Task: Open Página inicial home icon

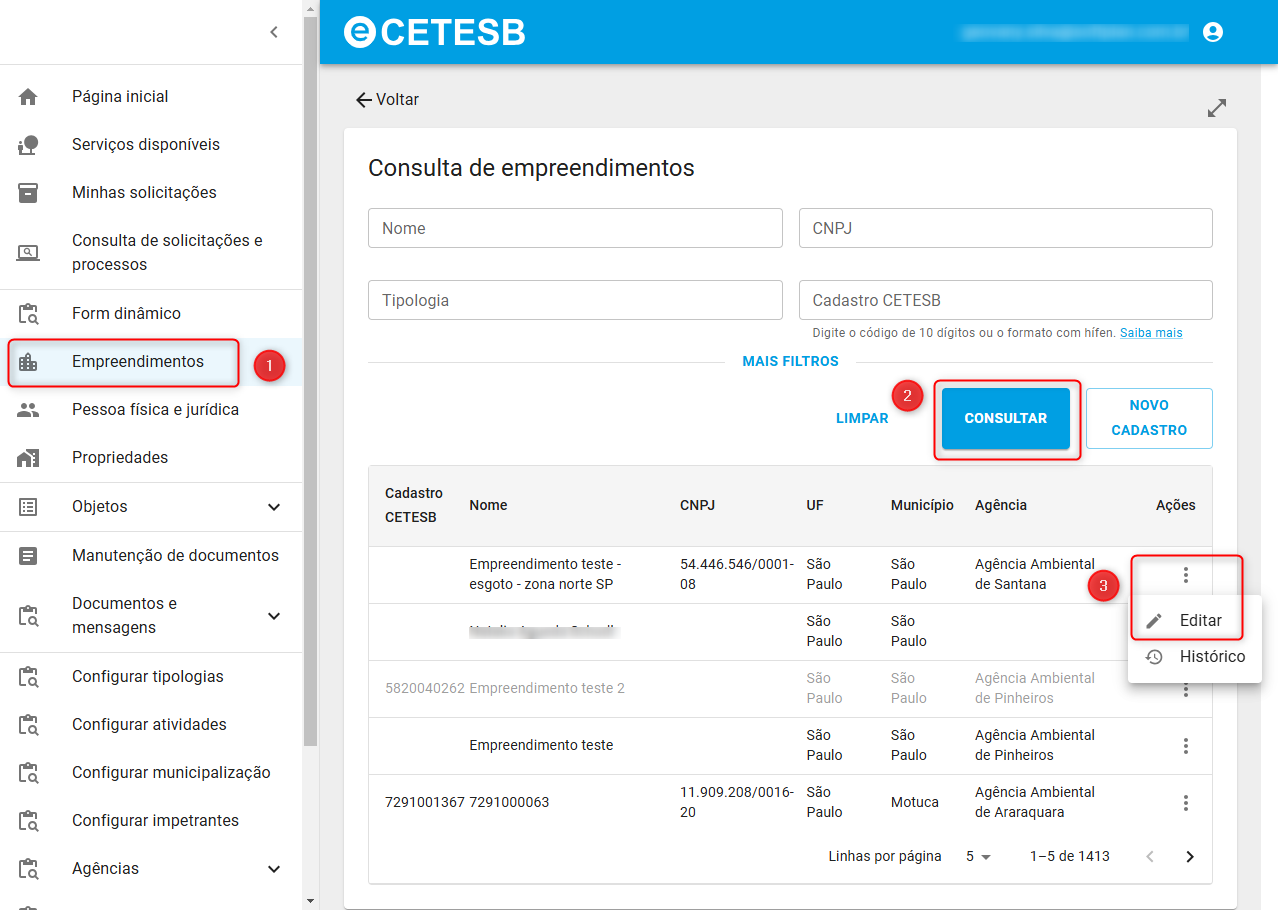Action: 28,97
